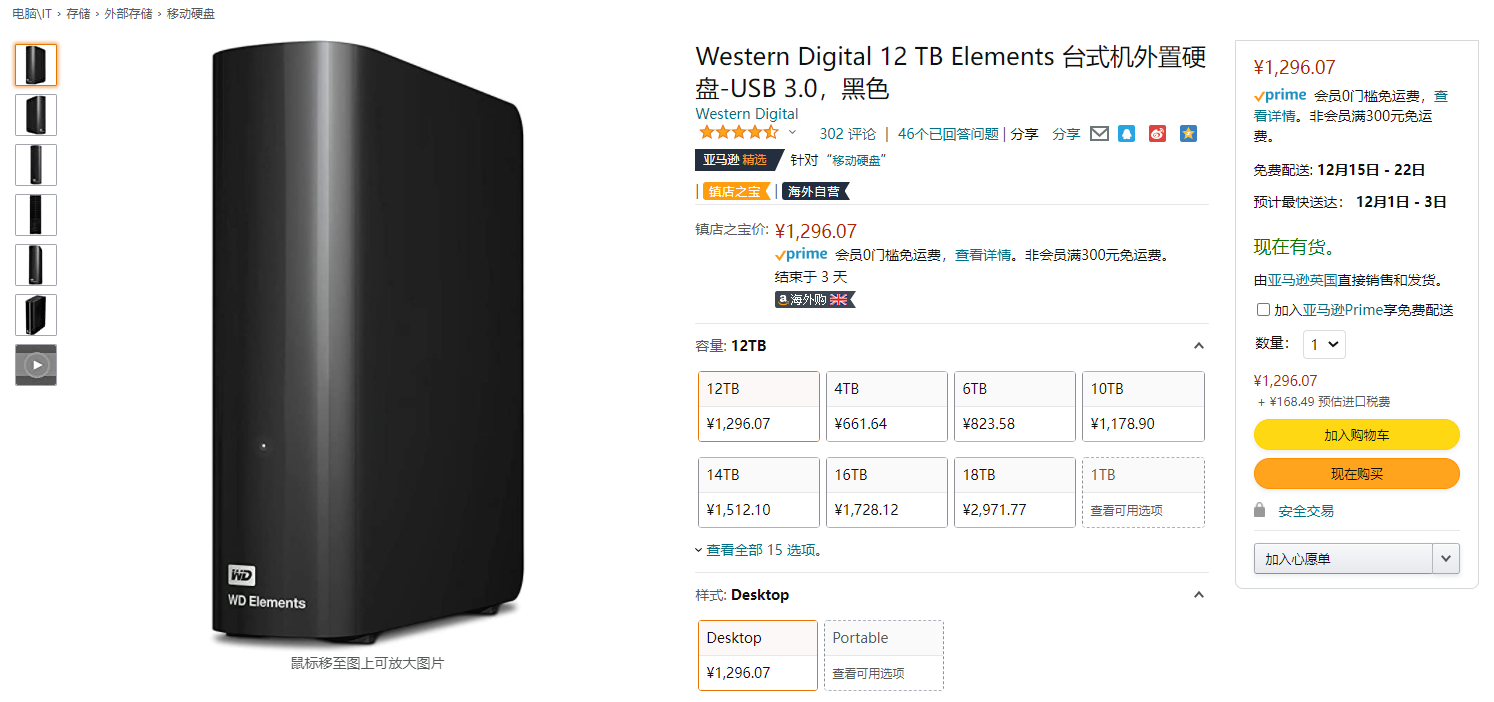Check 加入亚马逊Prime享免费配送 checkbox

(x=1263, y=310)
